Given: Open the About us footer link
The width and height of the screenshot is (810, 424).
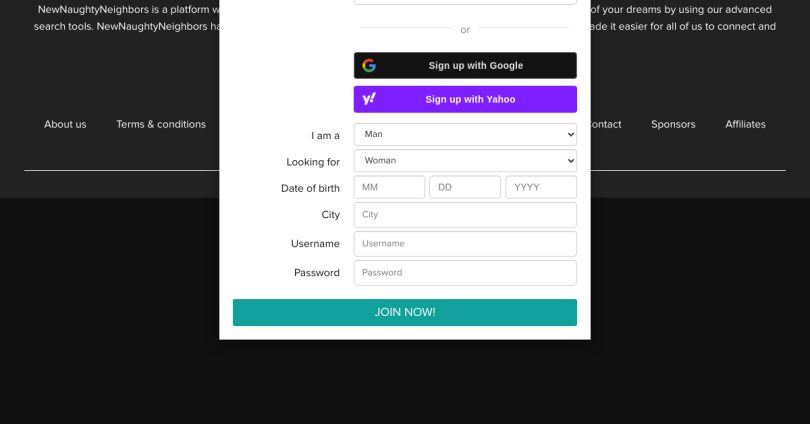Looking at the screenshot, I should click(65, 124).
